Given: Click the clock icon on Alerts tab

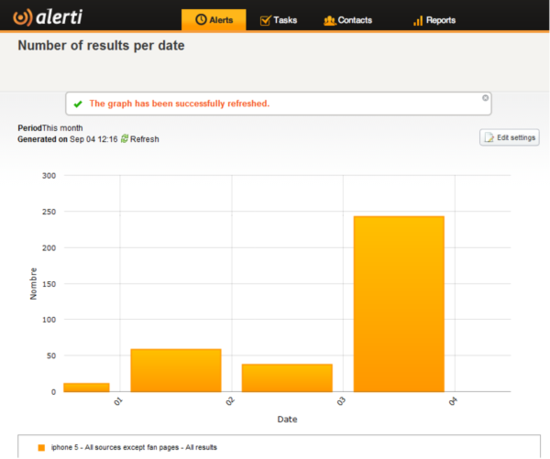Looking at the screenshot, I should click(x=201, y=20).
